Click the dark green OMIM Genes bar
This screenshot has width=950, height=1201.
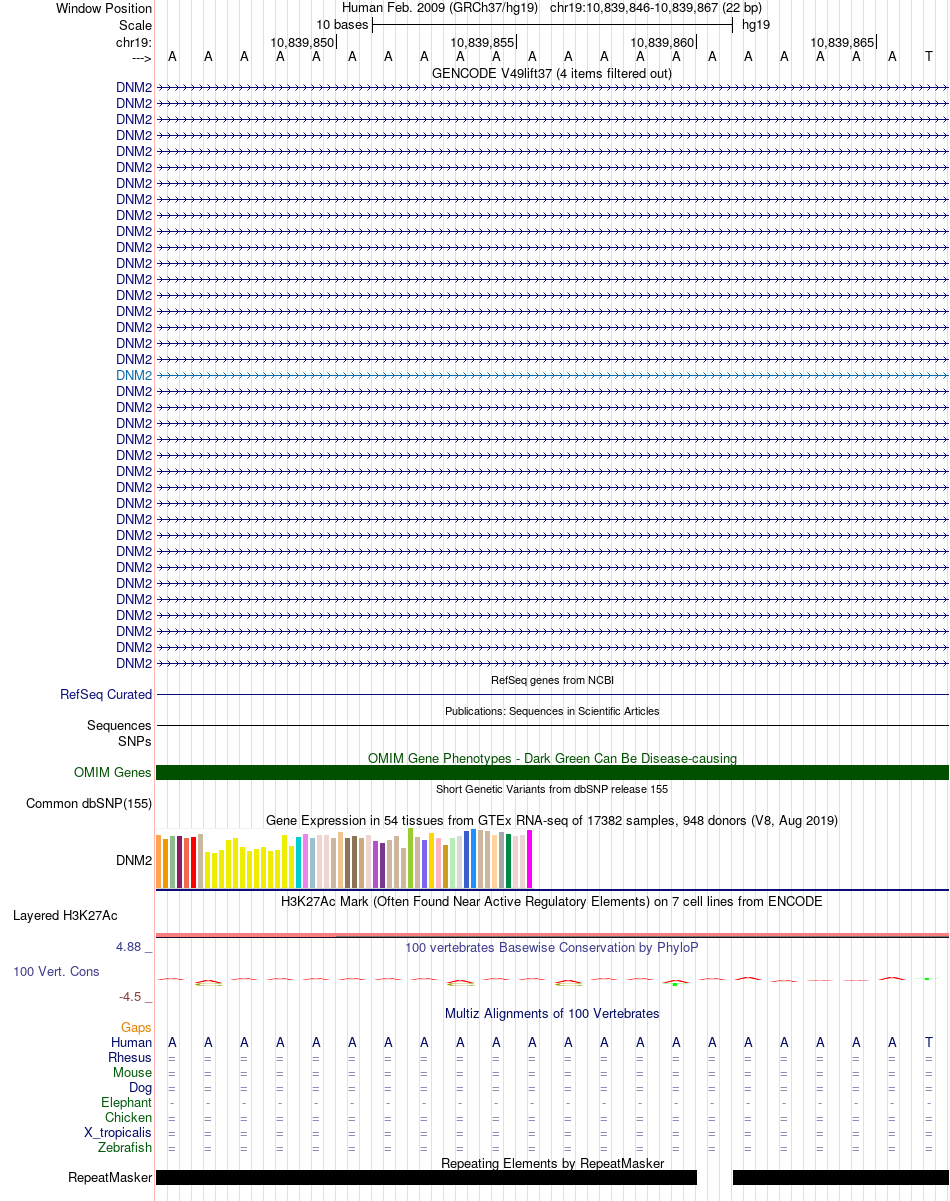(x=552, y=772)
